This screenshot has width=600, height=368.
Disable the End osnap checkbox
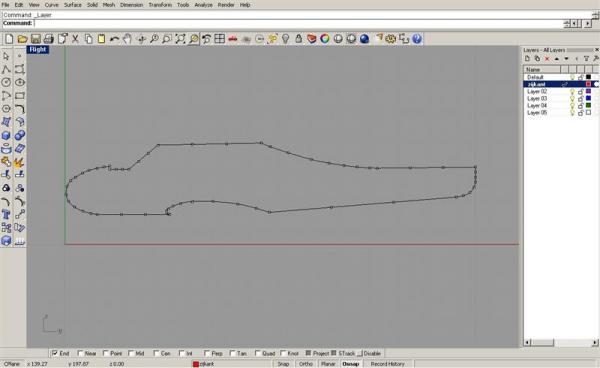55,353
